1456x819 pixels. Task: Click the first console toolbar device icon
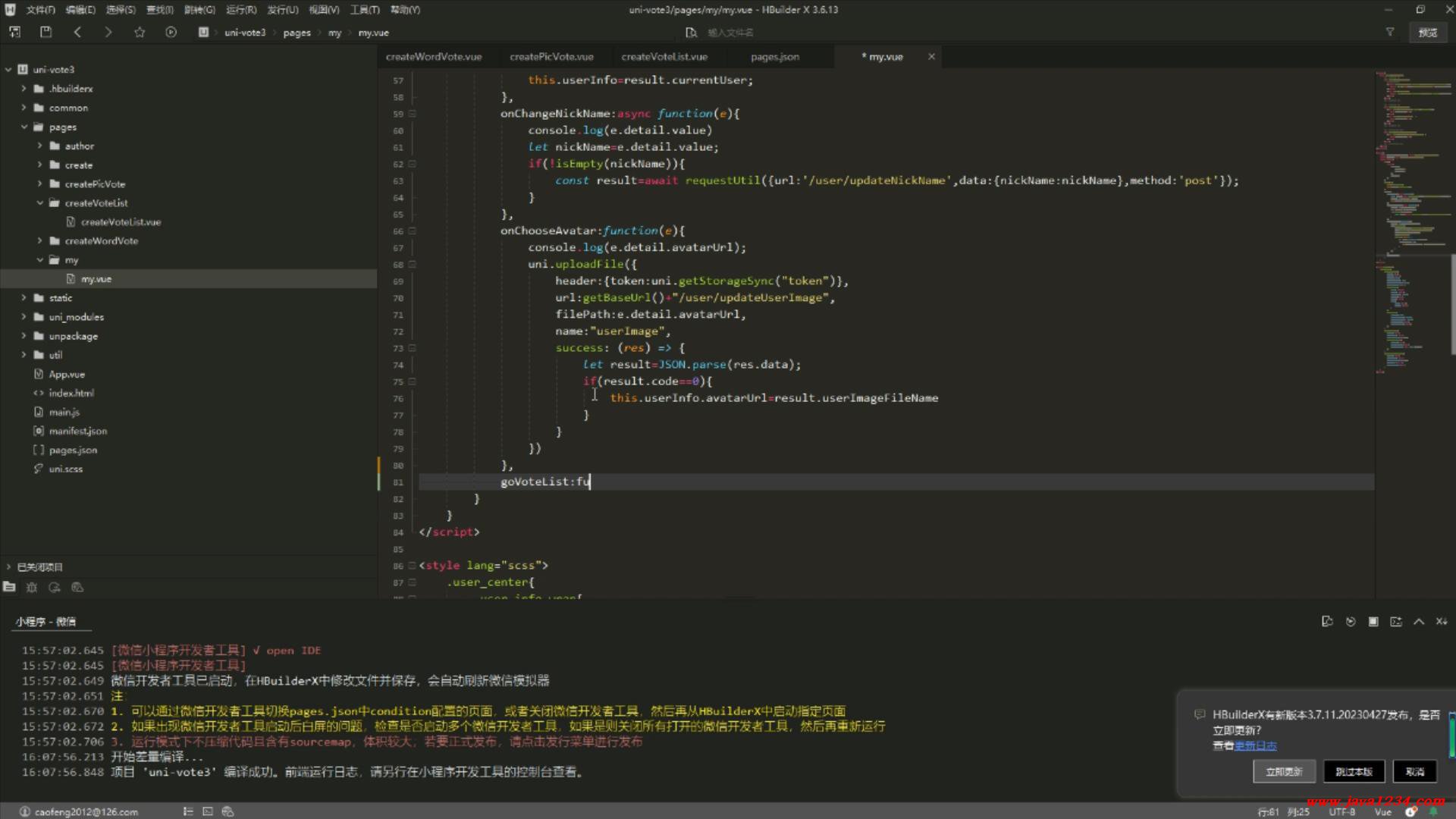click(x=1327, y=622)
